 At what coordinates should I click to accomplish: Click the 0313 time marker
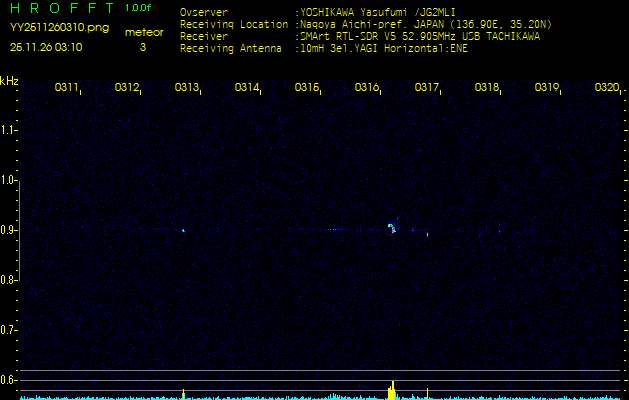pyautogui.click(x=186, y=87)
